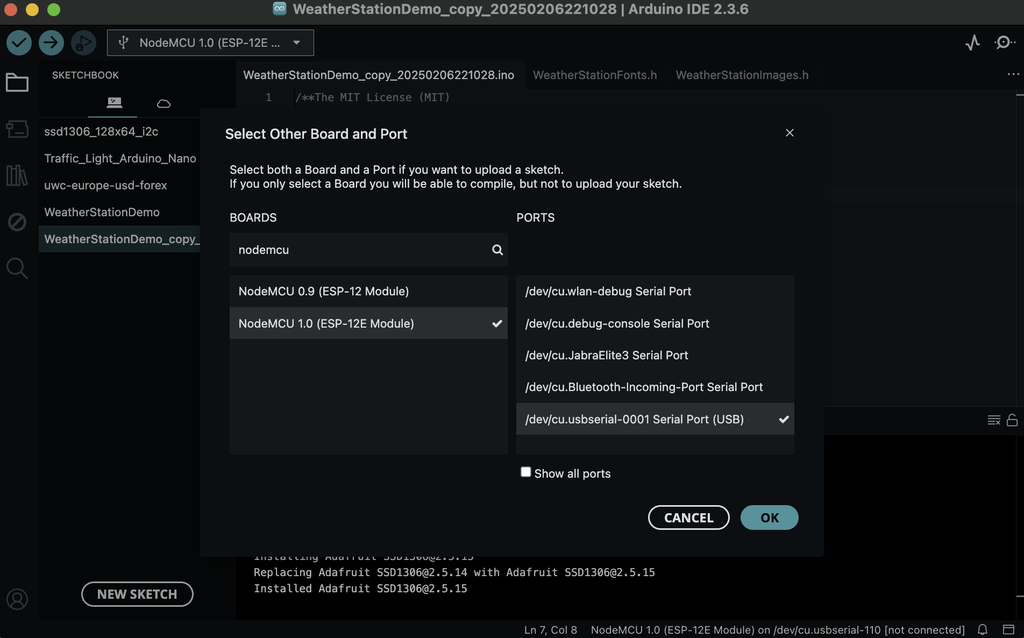The image size is (1024, 638).
Task: Open the Search sidebar icon
Action: (x=17, y=268)
